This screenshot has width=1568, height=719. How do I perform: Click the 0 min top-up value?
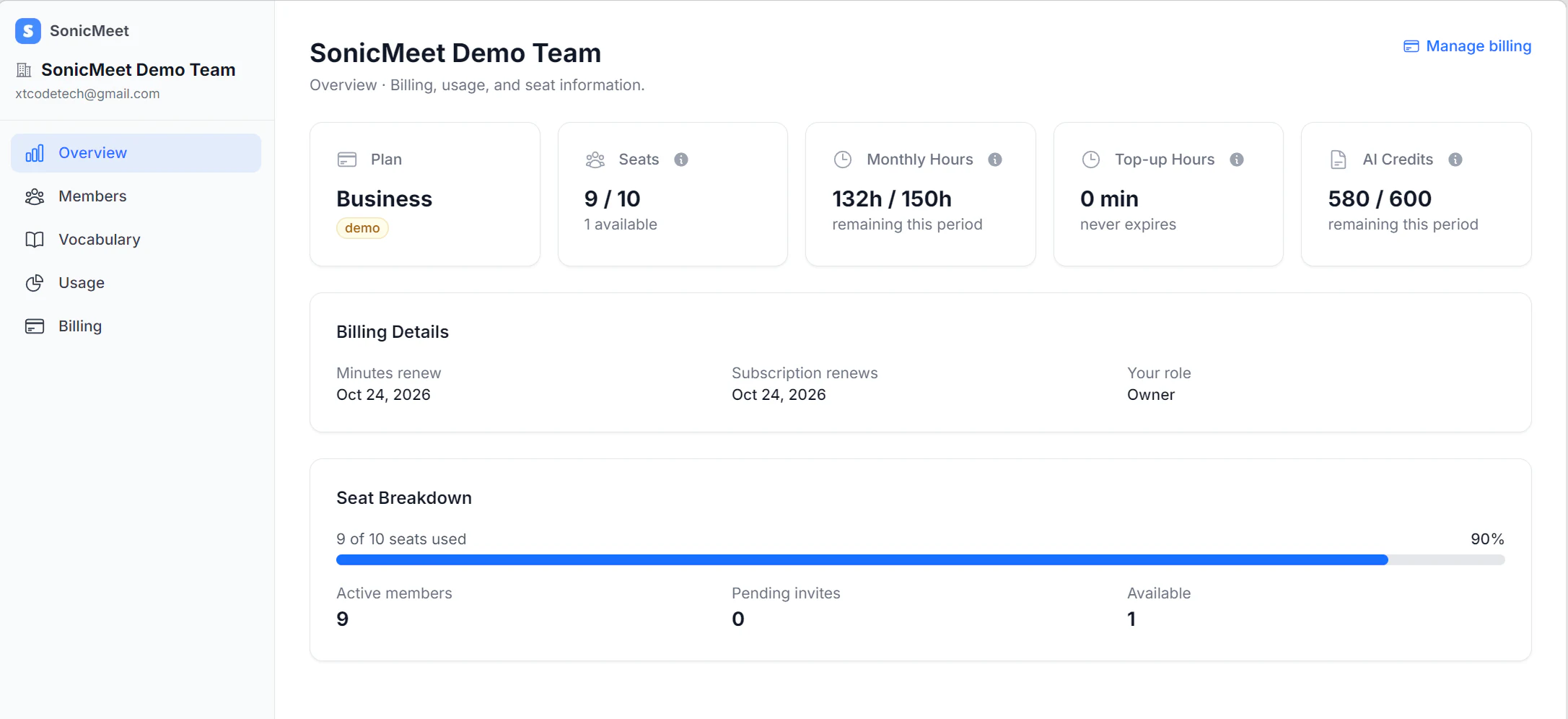tap(1109, 199)
